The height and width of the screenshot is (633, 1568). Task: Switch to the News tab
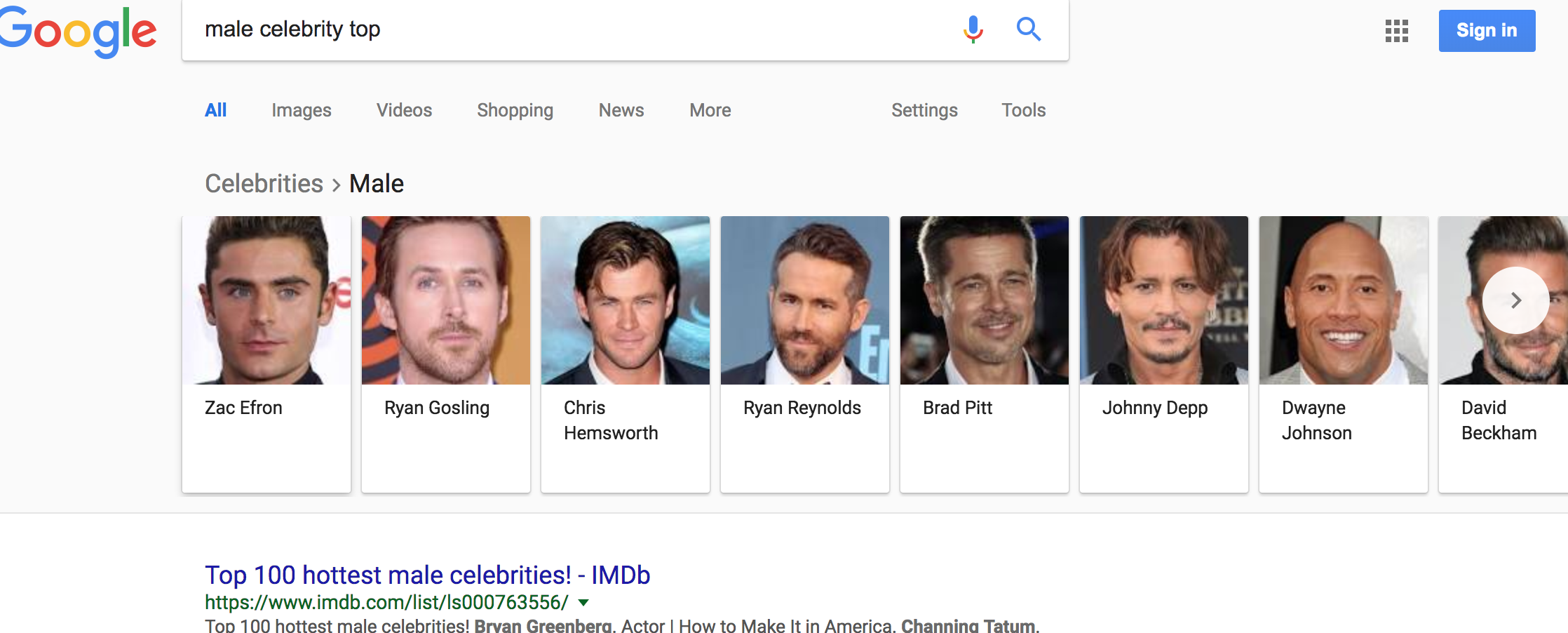tap(621, 110)
